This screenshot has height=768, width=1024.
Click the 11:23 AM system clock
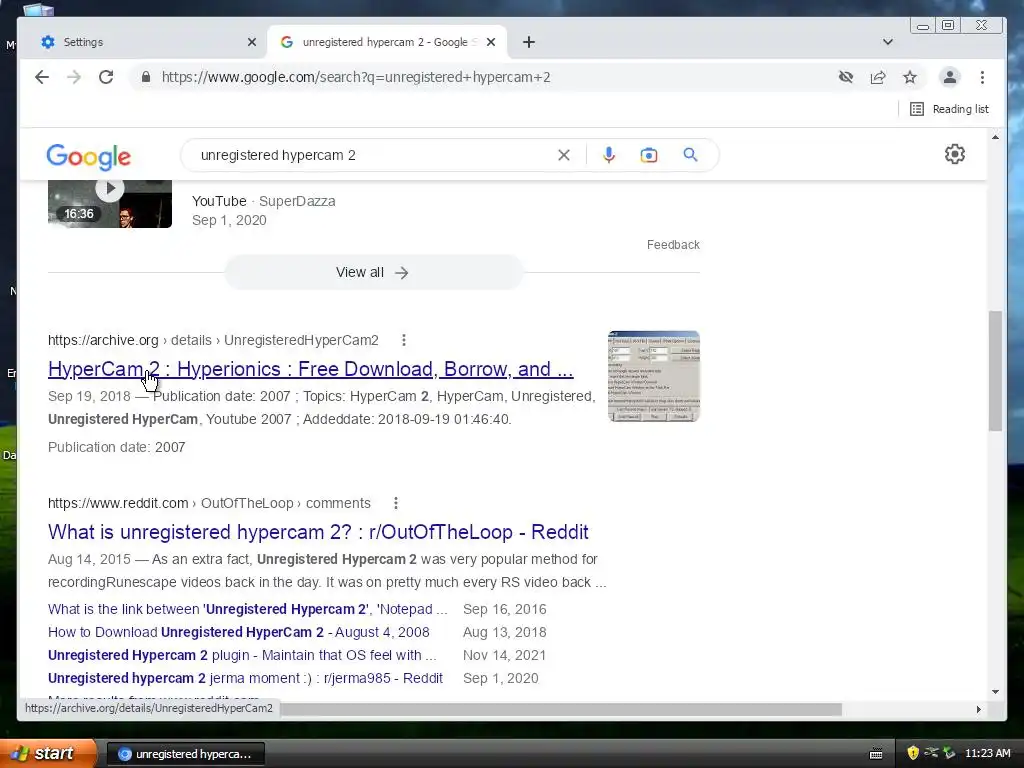(987, 753)
